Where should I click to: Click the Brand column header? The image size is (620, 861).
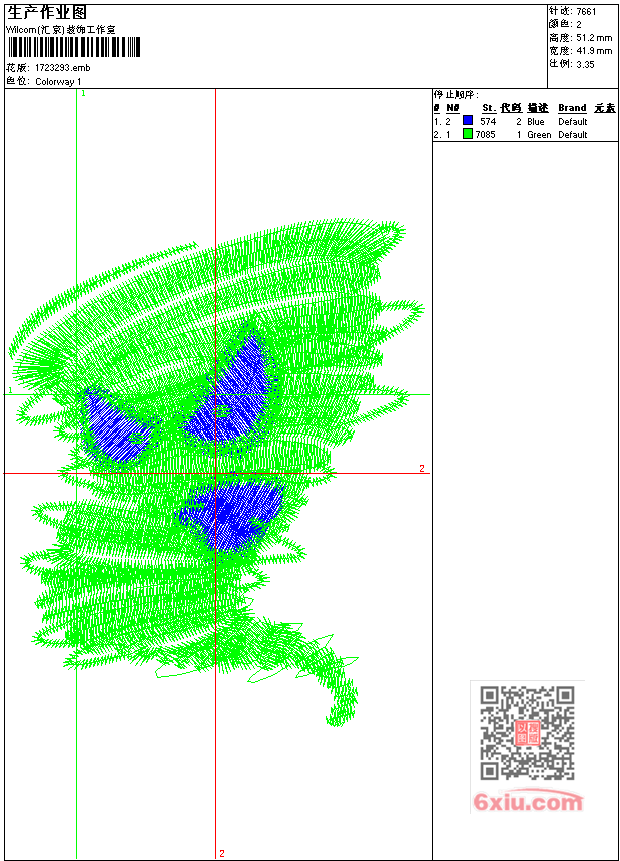click(572, 108)
